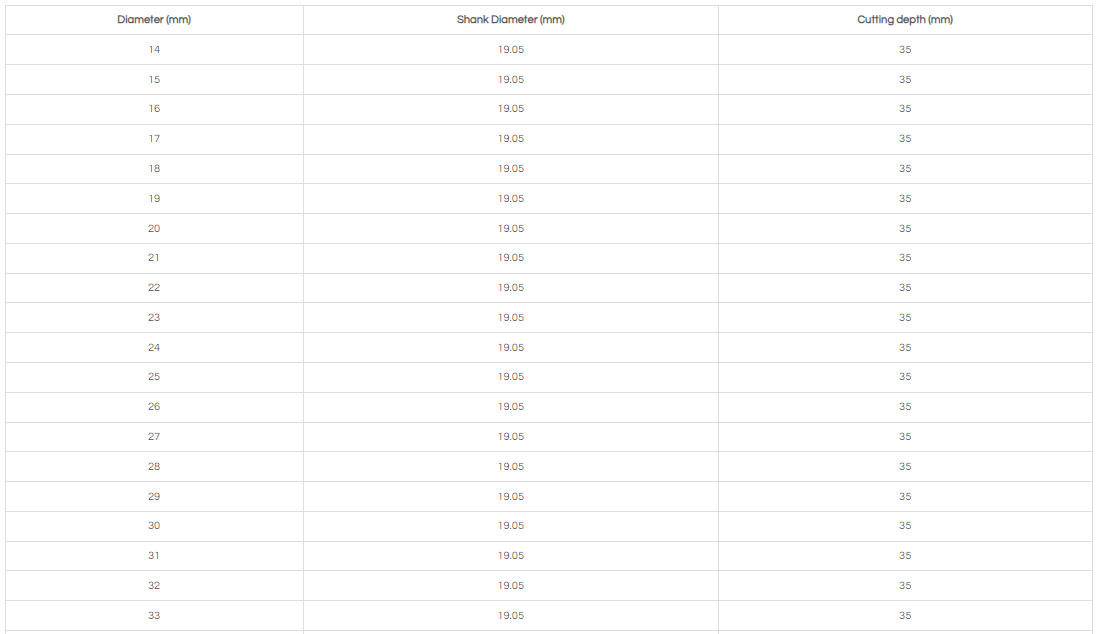Image resolution: width=1100 pixels, height=634 pixels.
Task: Pick the diameter 25 cell
Action: coord(154,377)
